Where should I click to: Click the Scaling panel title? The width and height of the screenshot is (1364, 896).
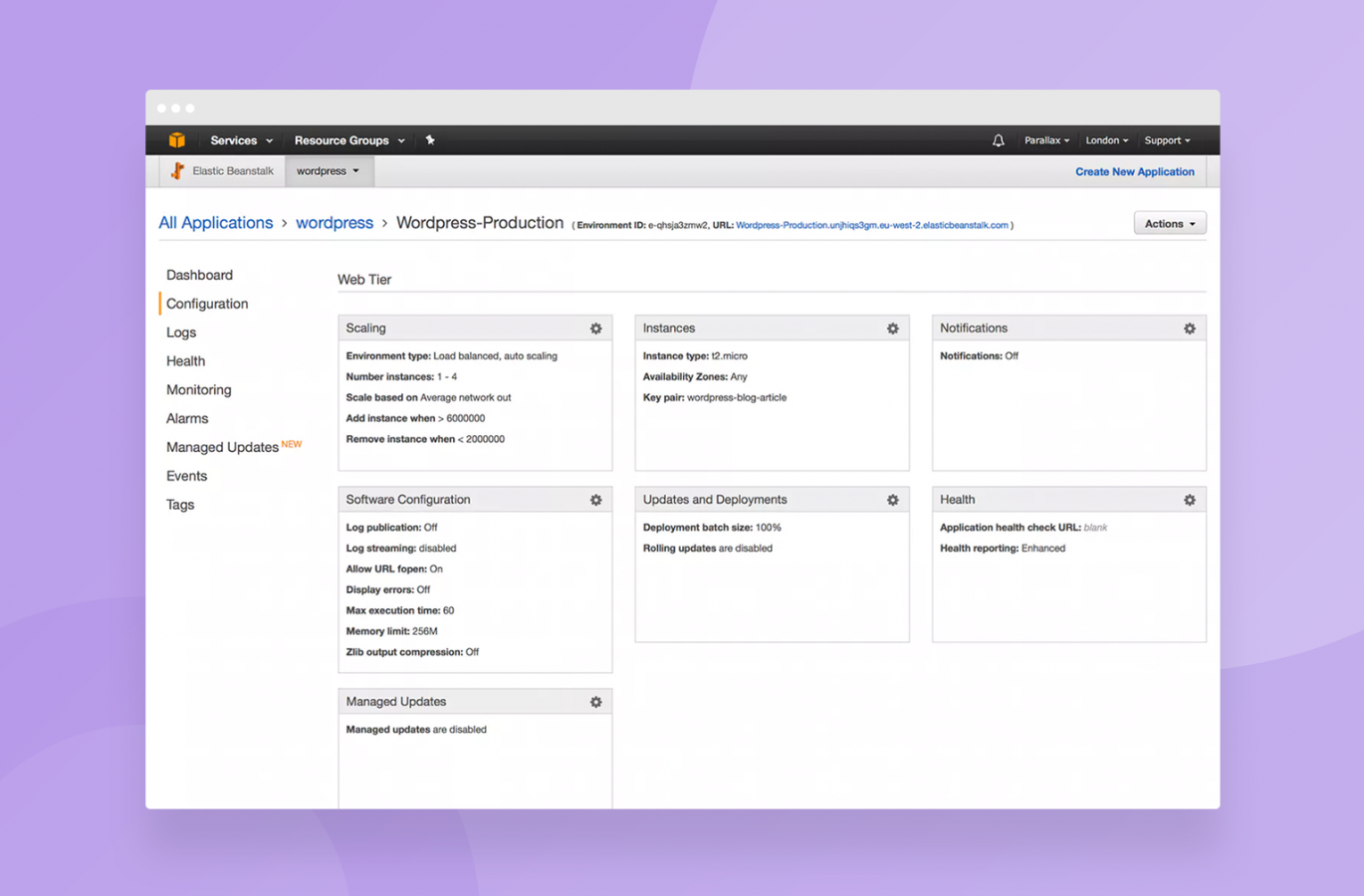(365, 329)
